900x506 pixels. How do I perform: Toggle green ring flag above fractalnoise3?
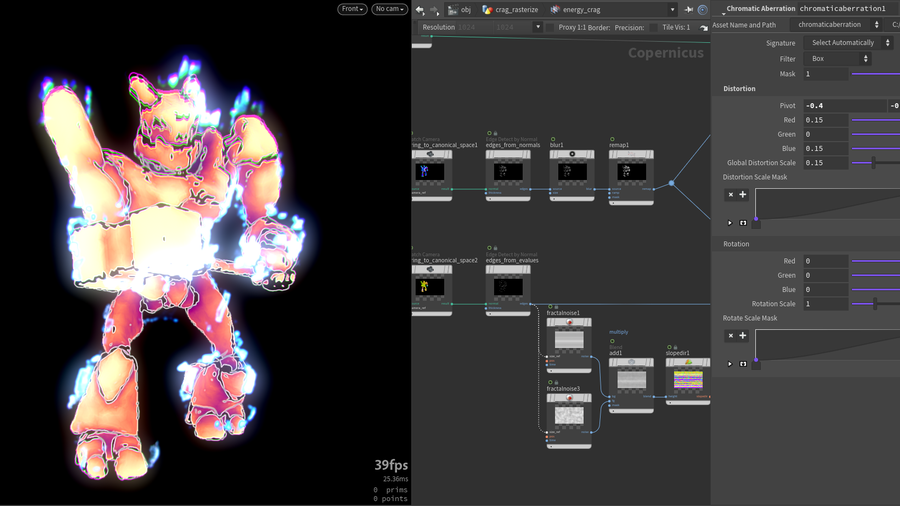click(x=550, y=382)
